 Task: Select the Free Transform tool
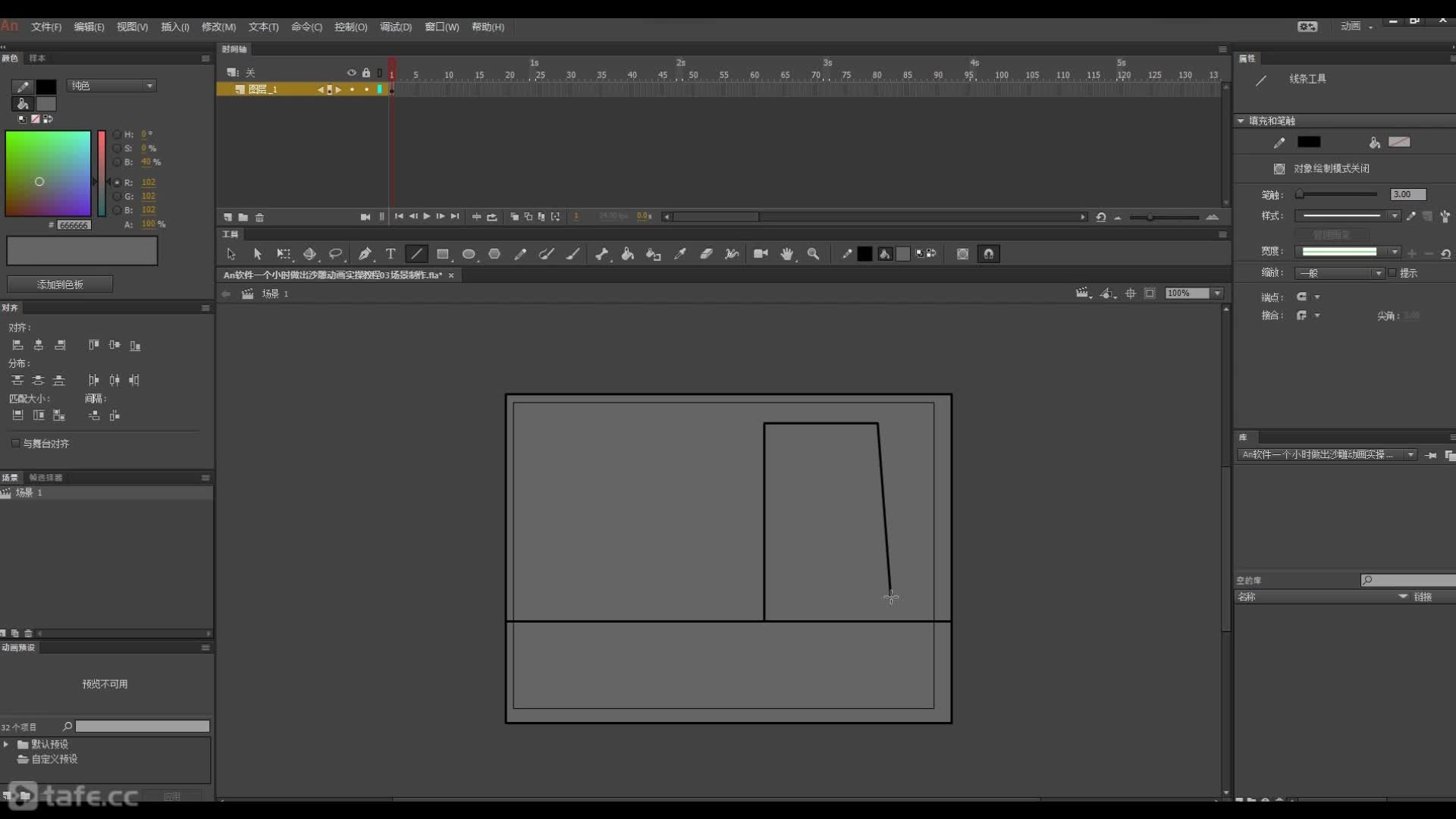[x=284, y=254]
